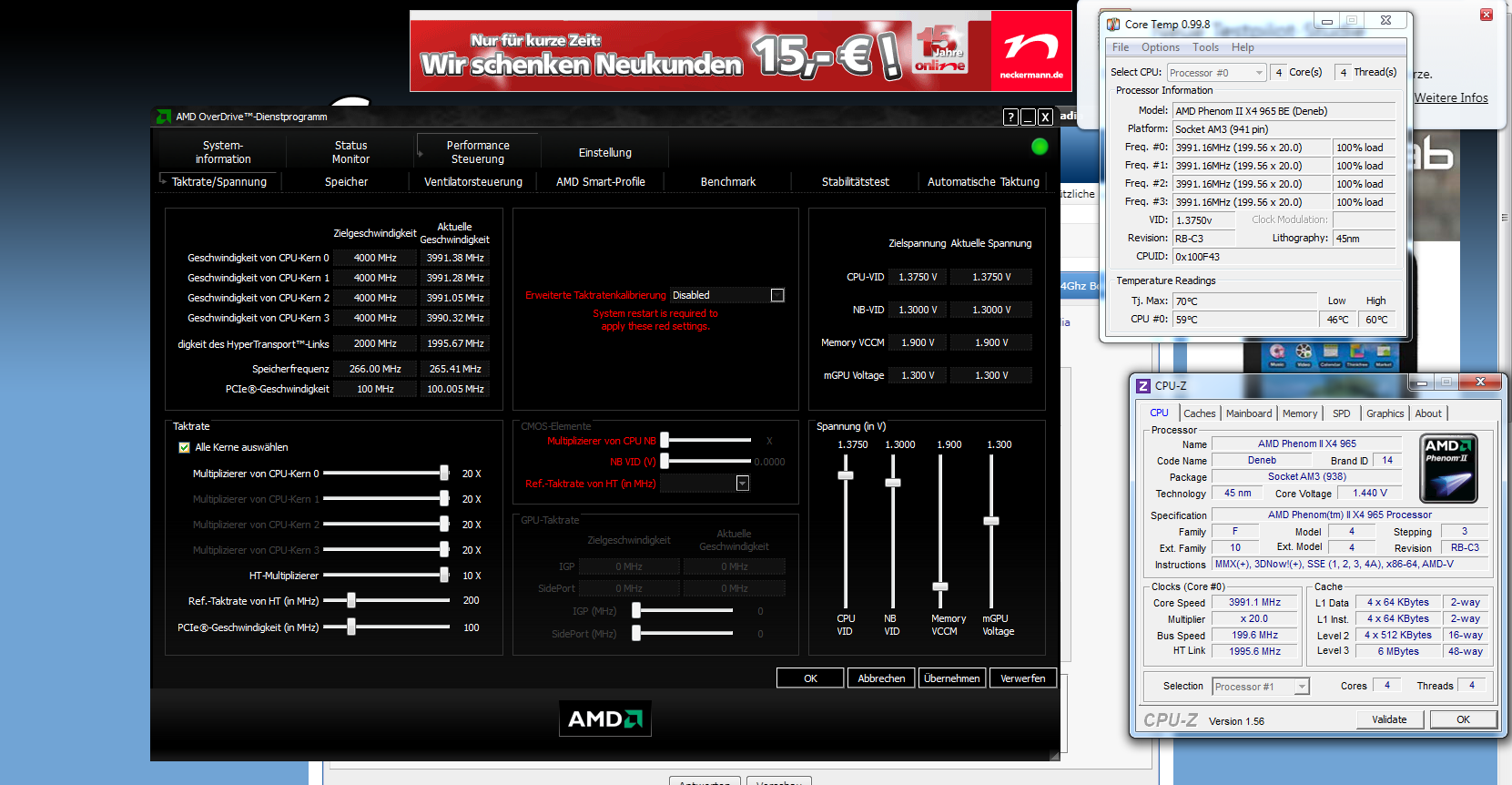Click the red close button of the background window
Screen dimensions: 1512x785
pos(1486,15)
